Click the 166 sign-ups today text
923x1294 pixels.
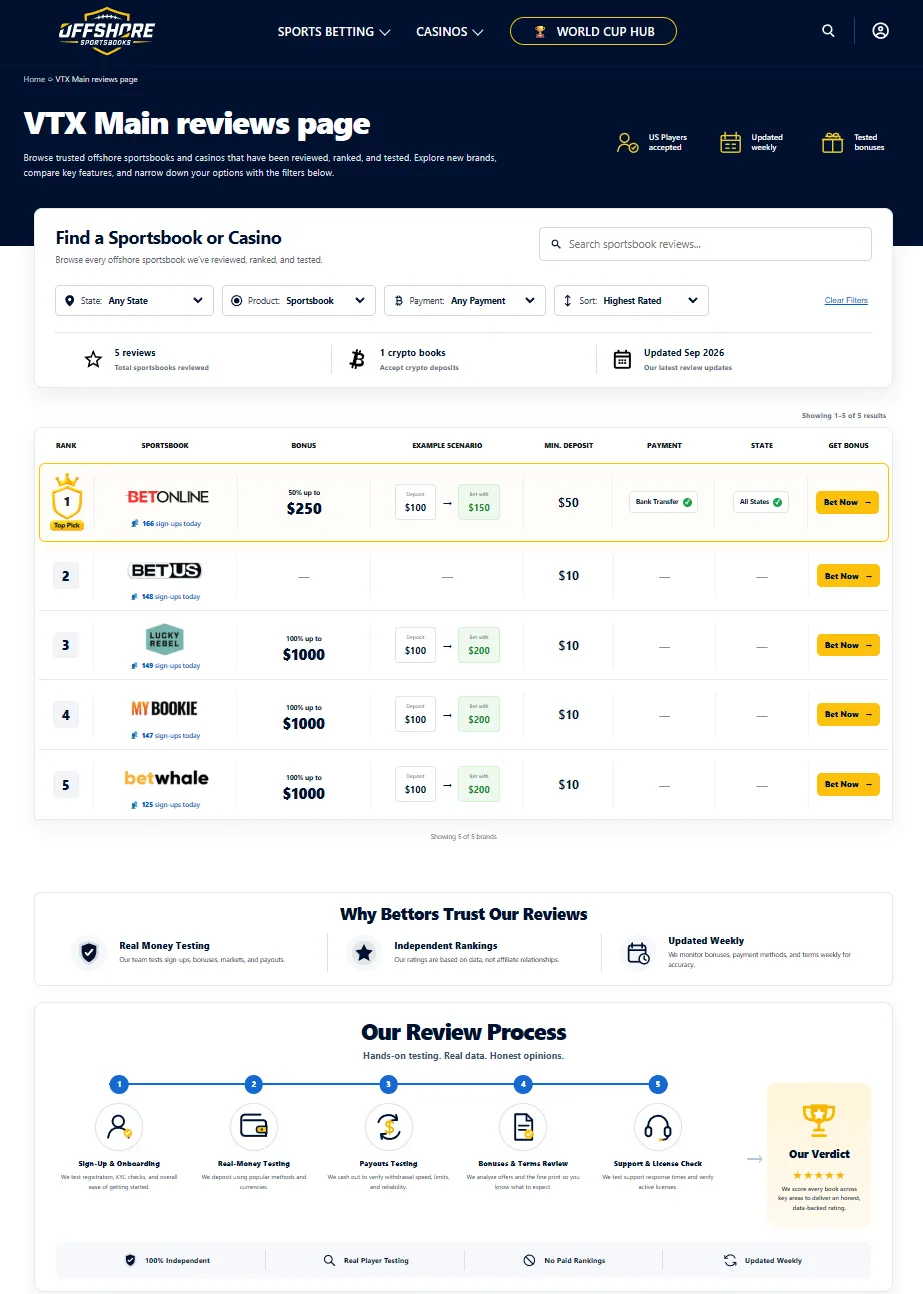point(171,524)
